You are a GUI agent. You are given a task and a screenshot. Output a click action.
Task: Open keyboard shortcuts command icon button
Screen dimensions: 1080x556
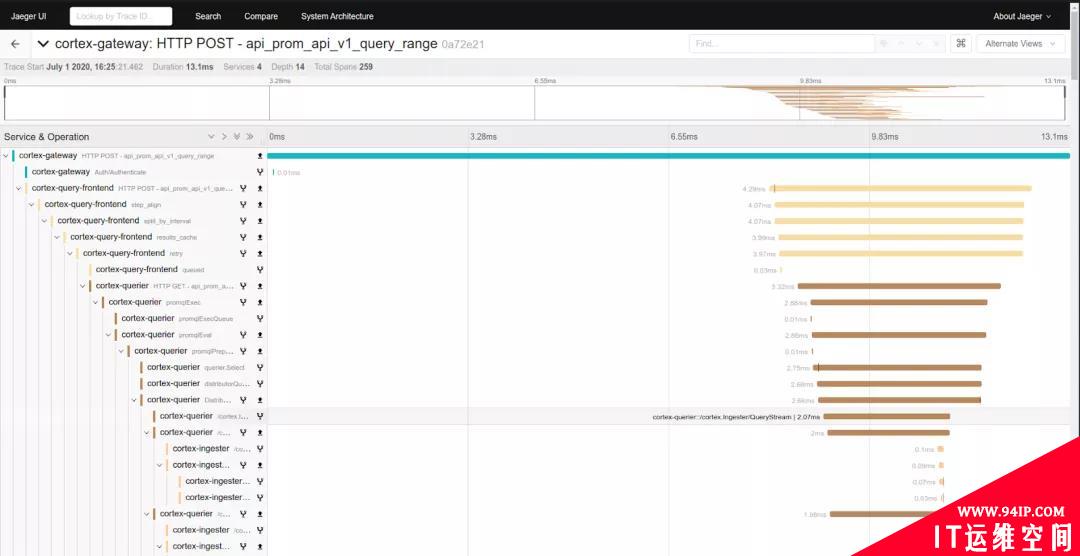[961, 43]
